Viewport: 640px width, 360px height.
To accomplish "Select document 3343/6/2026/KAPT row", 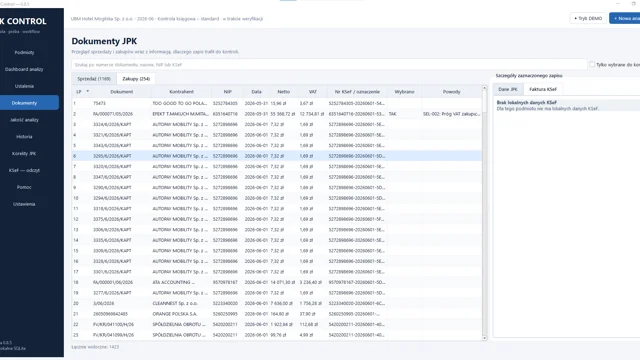I will pos(277,145).
